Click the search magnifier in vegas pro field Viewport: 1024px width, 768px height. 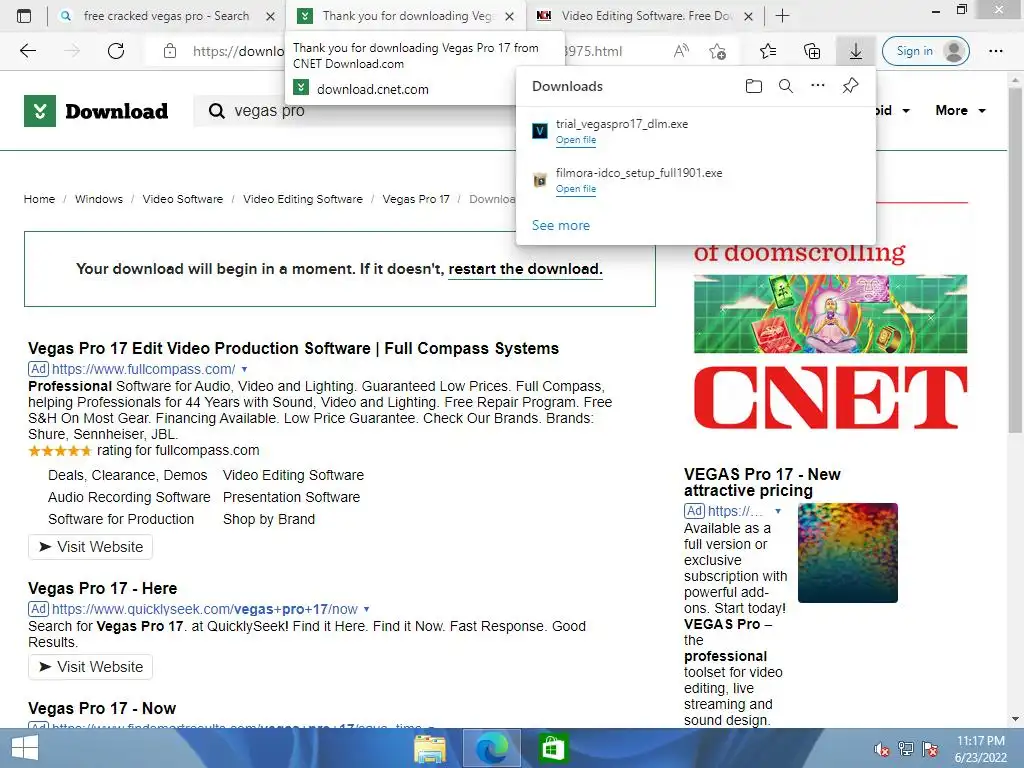[216, 111]
